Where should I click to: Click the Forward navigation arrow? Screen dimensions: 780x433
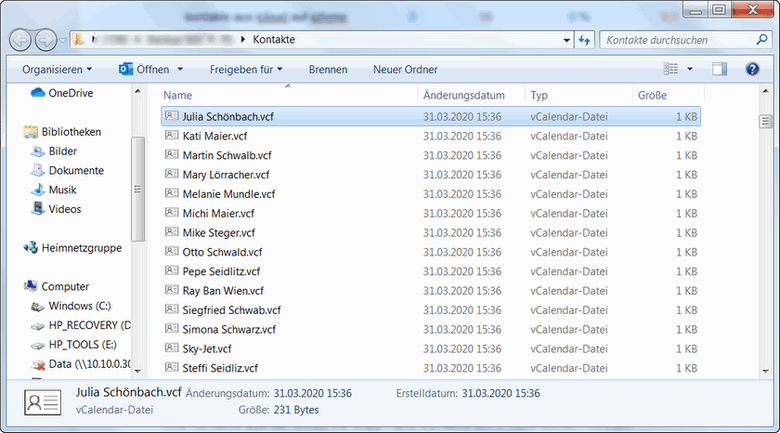pos(46,40)
